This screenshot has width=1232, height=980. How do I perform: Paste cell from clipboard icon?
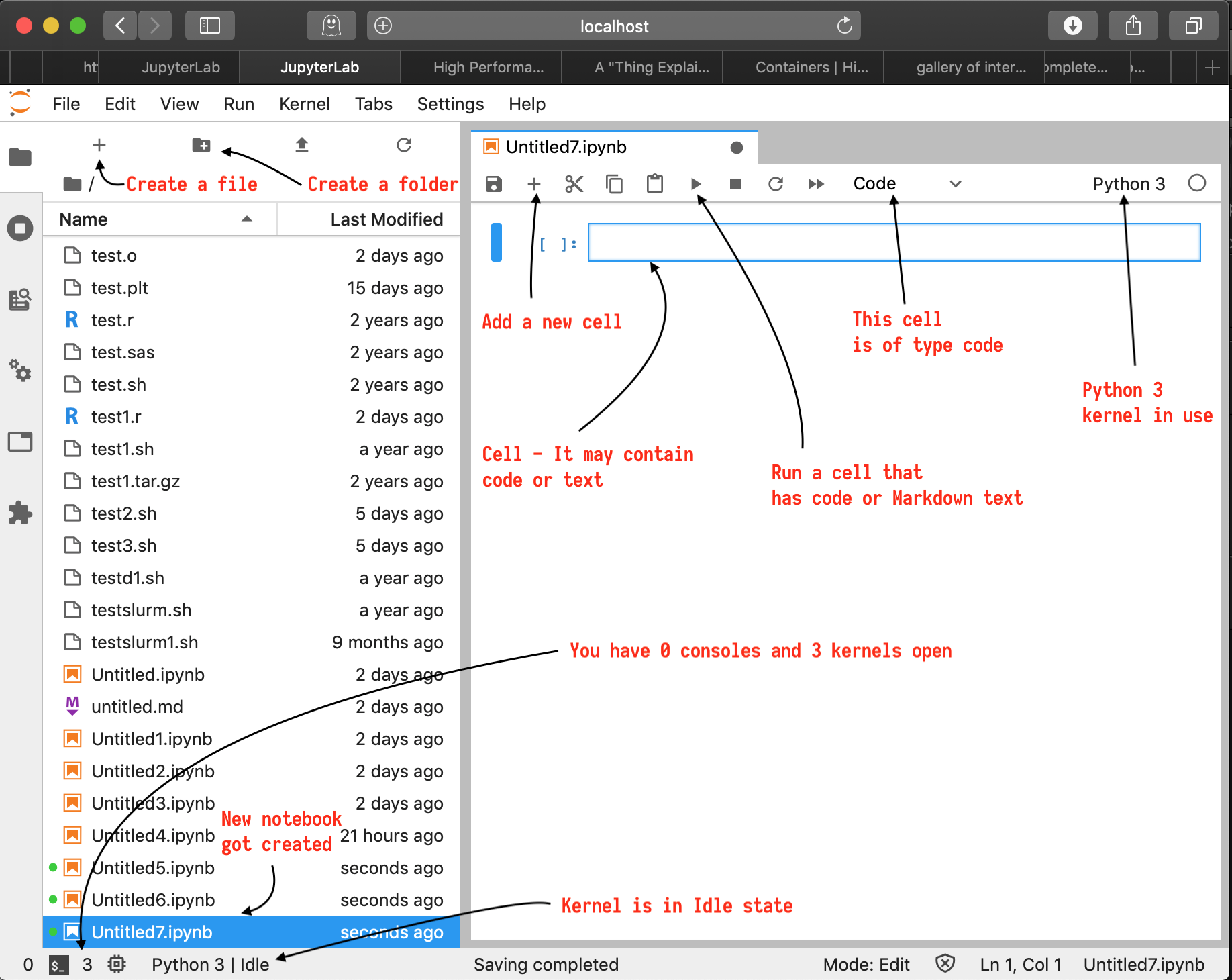click(654, 184)
